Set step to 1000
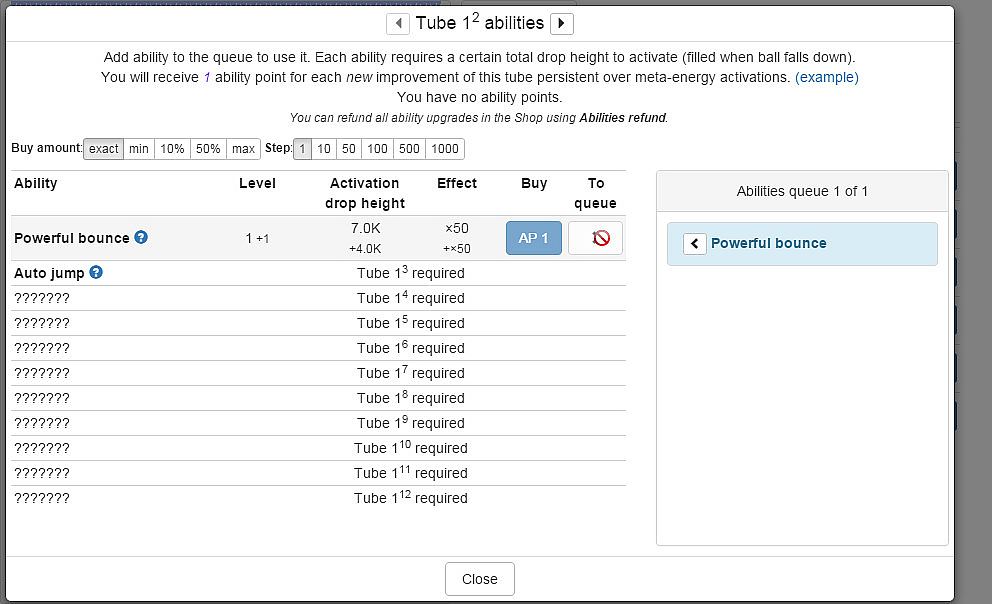This screenshot has width=992, height=604. [445, 149]
